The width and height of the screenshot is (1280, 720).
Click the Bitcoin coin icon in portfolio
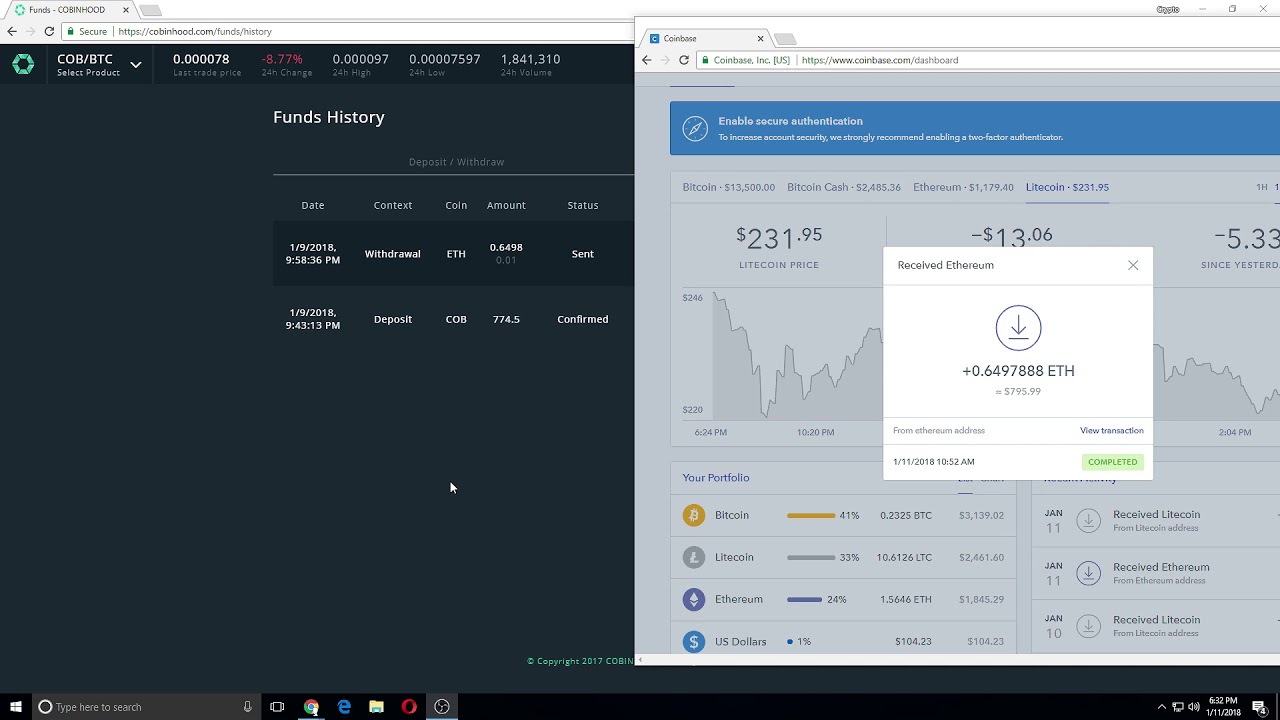pos(693,515)
